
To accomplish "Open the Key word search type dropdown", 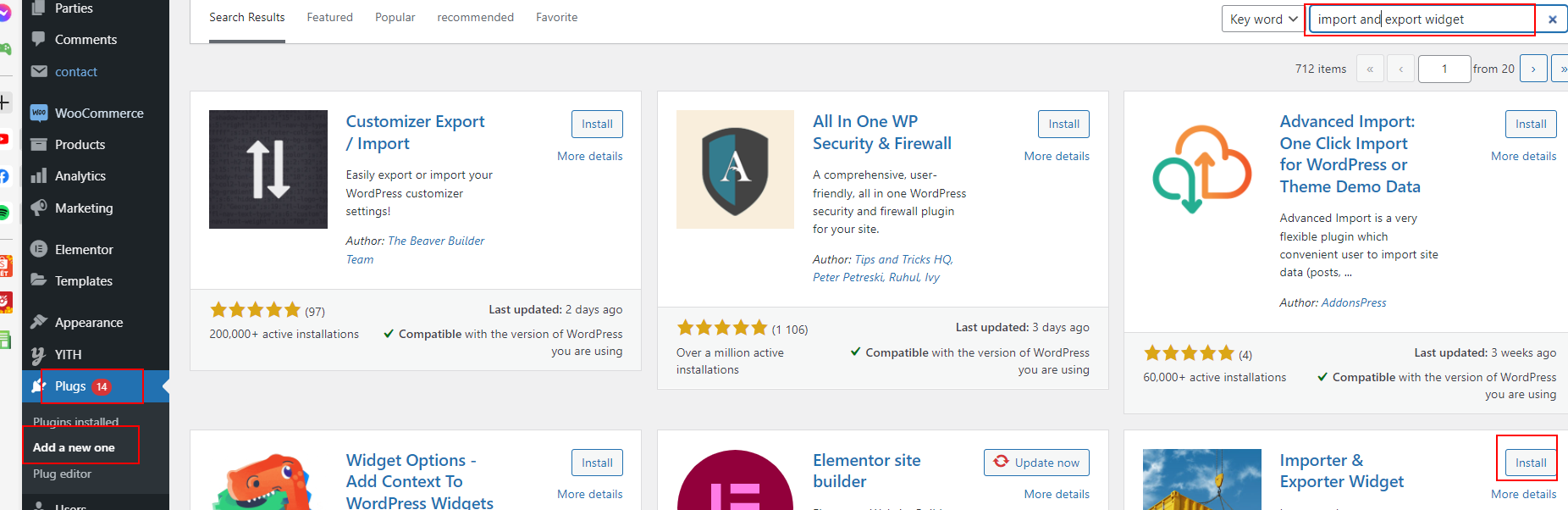I will point(1262,19).
